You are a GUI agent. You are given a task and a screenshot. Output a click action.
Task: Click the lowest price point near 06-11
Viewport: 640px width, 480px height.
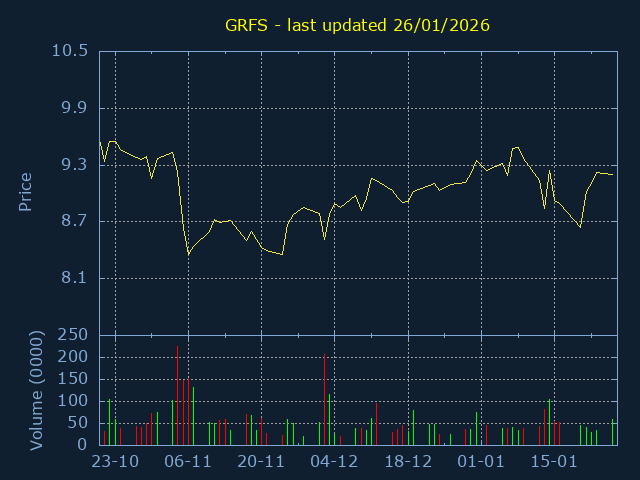point(189,254)
